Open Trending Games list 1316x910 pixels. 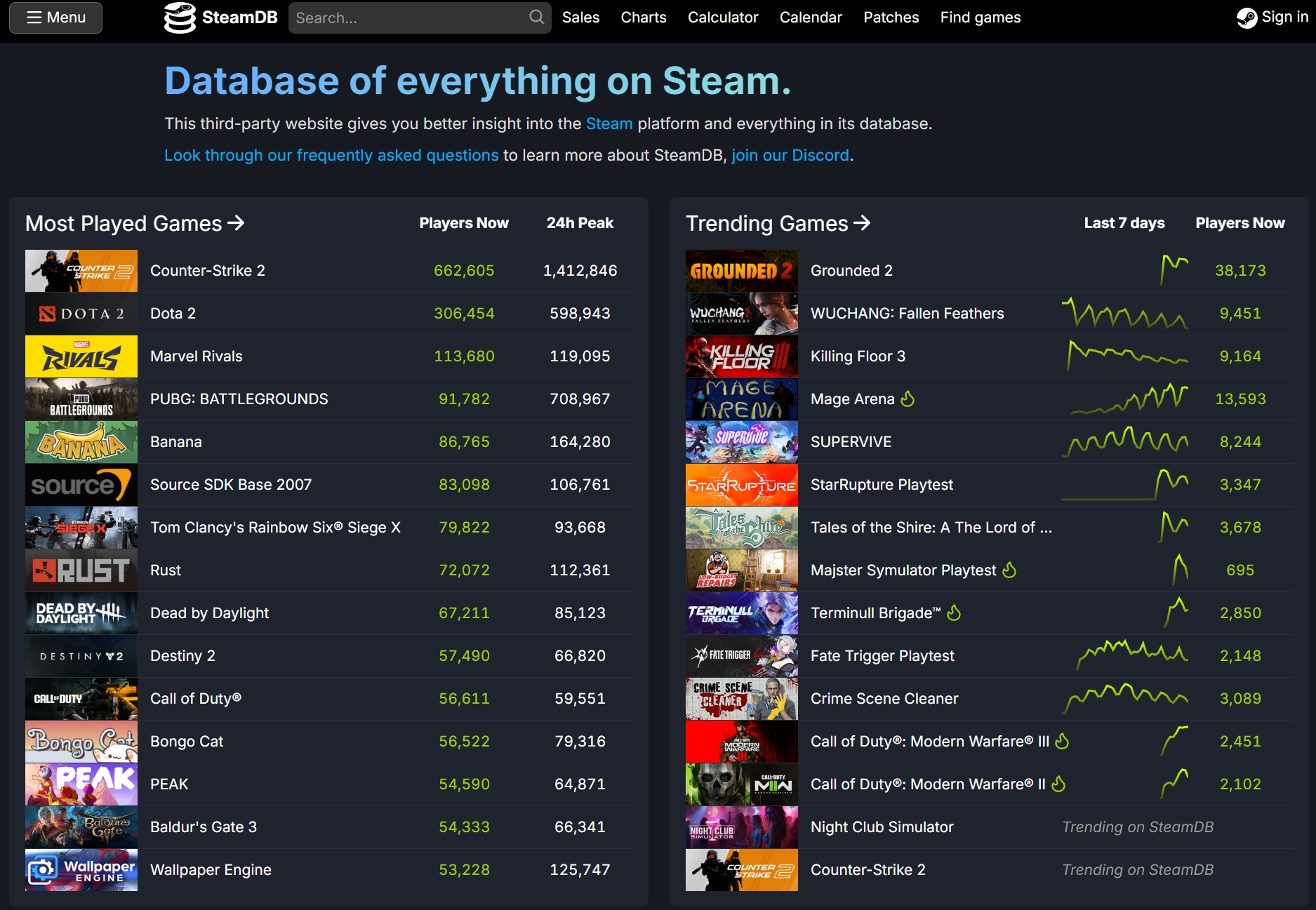pos(778,223)
